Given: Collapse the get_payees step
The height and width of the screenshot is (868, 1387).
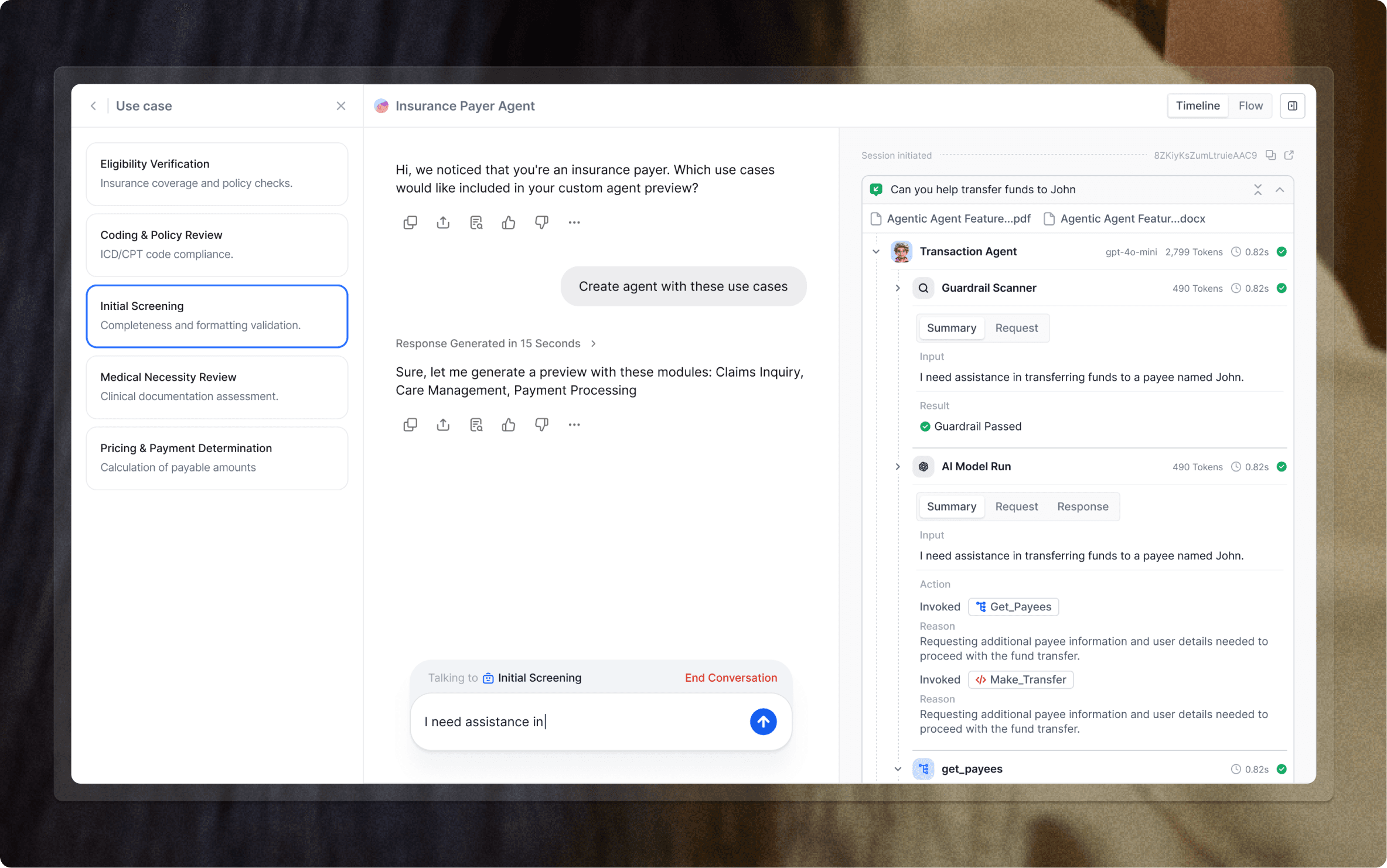Looking at the screenshot, I should (x=897, y=769).
